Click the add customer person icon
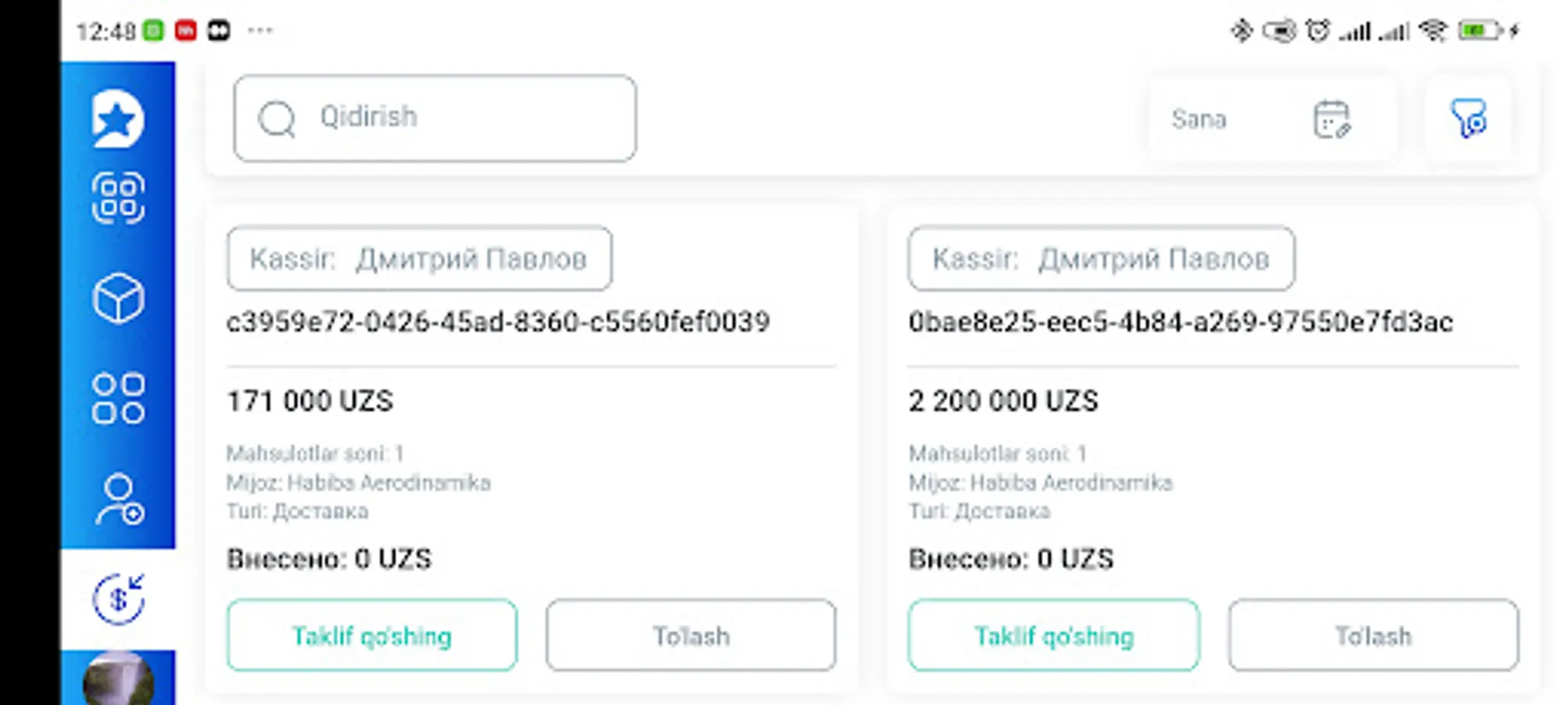Screen dimensions: 1568x705 (x=118, y=499)
